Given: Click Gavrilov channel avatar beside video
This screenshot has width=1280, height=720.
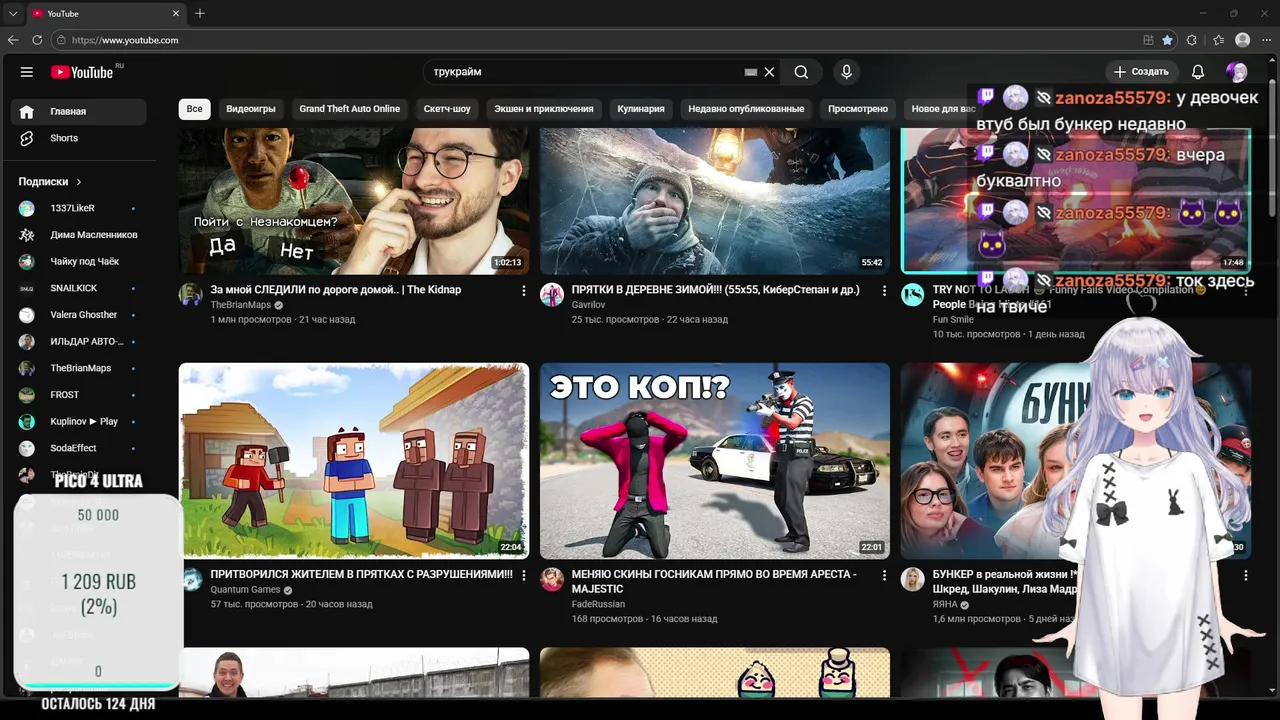Looking at the screenshot, I should coord(552,294).
